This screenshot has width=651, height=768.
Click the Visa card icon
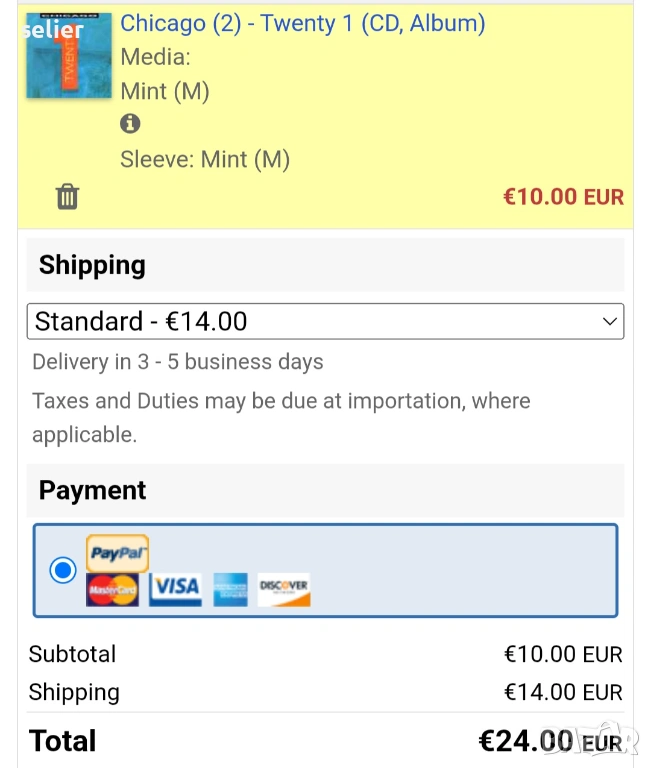pyautogui.click(x=175, y=588)
